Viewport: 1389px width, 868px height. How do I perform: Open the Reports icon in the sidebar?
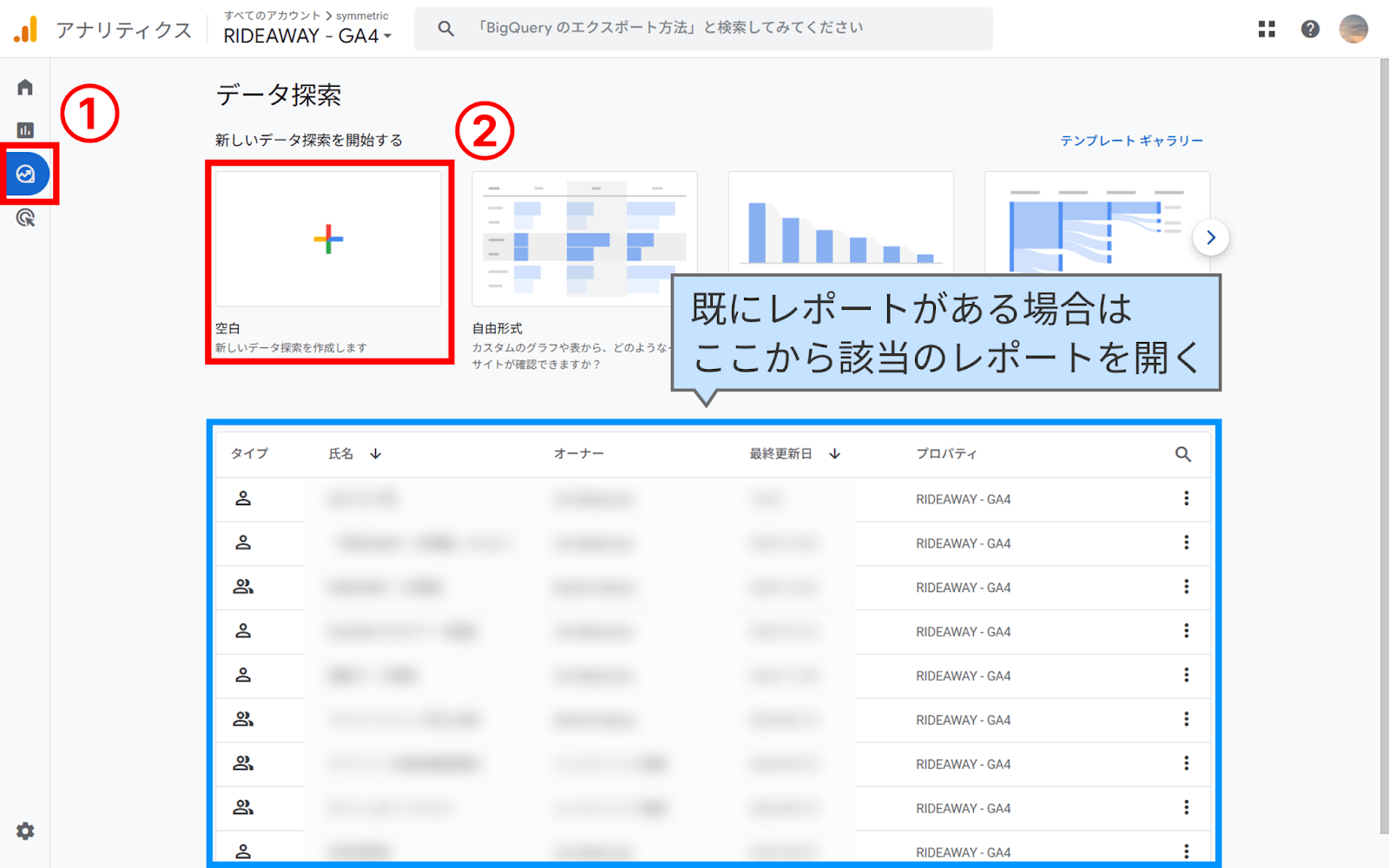point(24,129)
